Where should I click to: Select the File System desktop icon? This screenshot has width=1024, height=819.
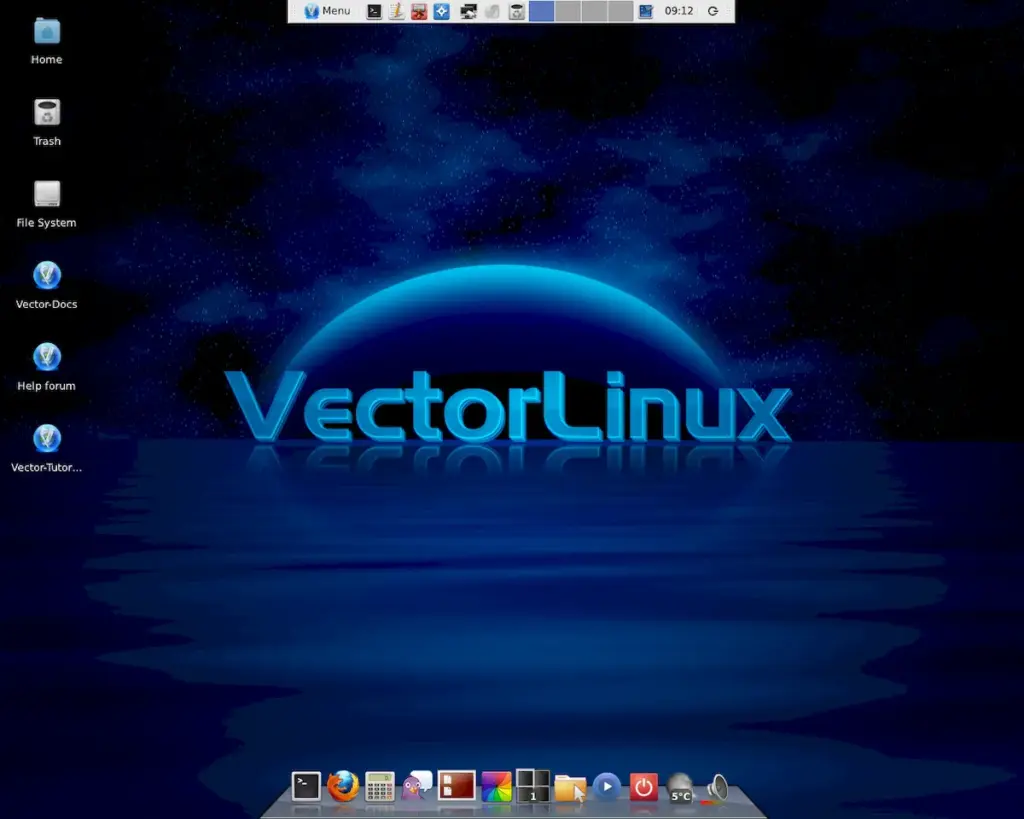coord(46,204)
